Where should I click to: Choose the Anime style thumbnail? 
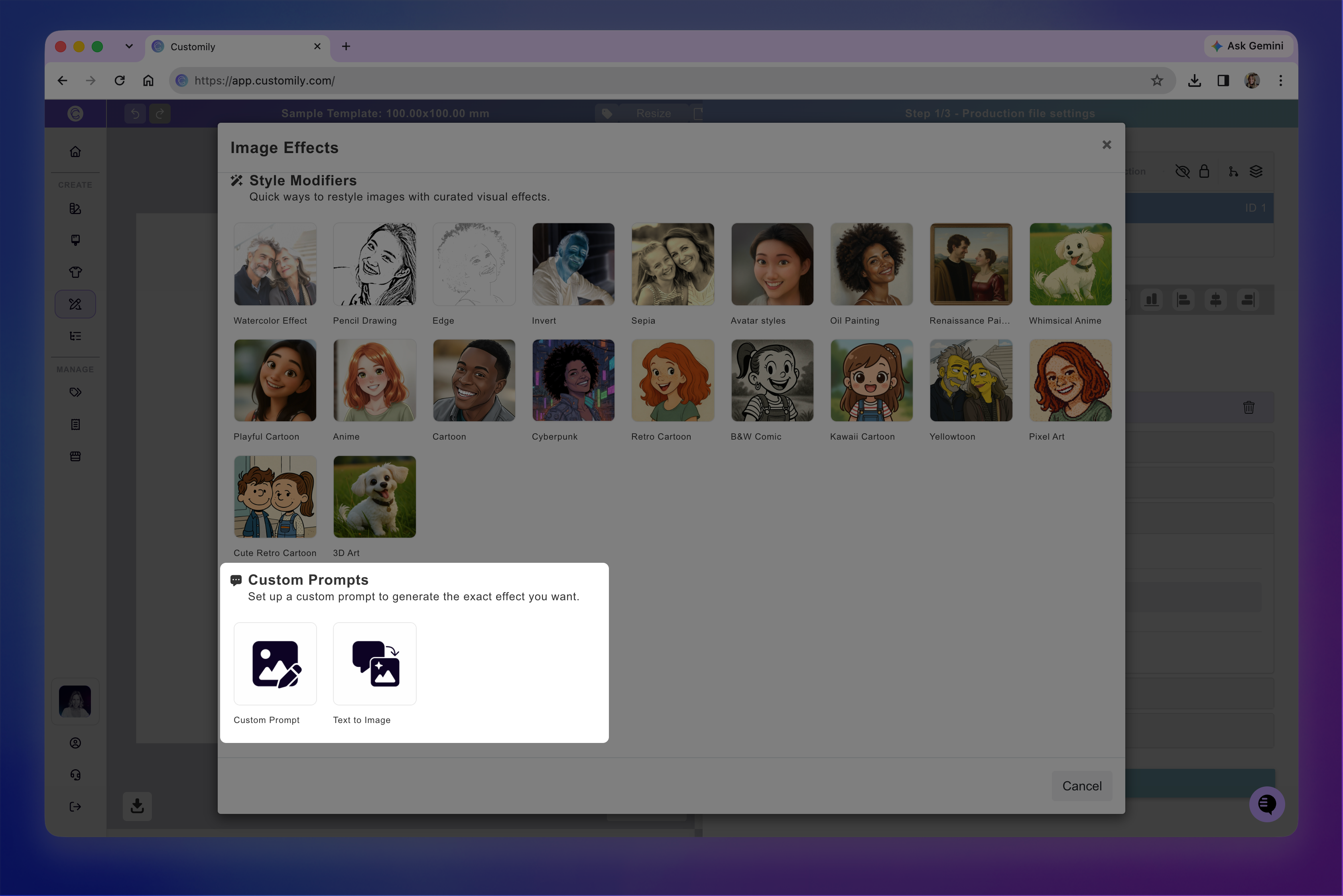tap(374, 381)
